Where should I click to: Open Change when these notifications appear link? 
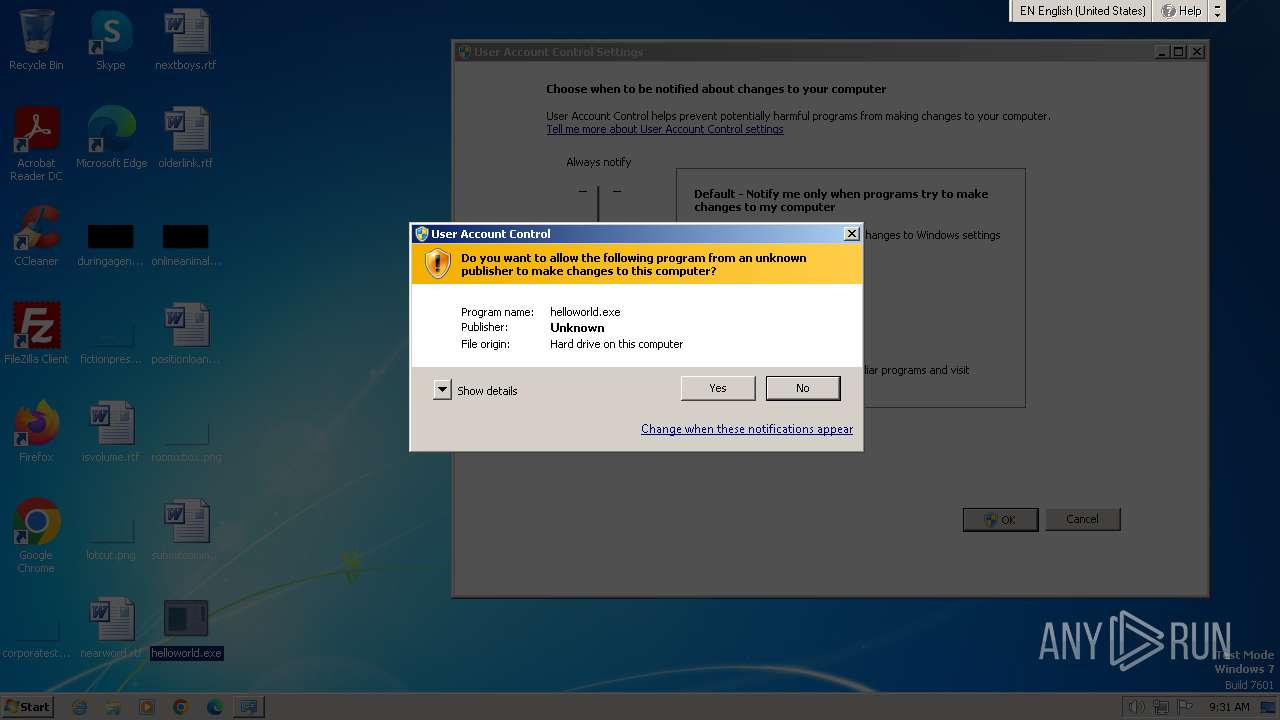coord(747,429)
